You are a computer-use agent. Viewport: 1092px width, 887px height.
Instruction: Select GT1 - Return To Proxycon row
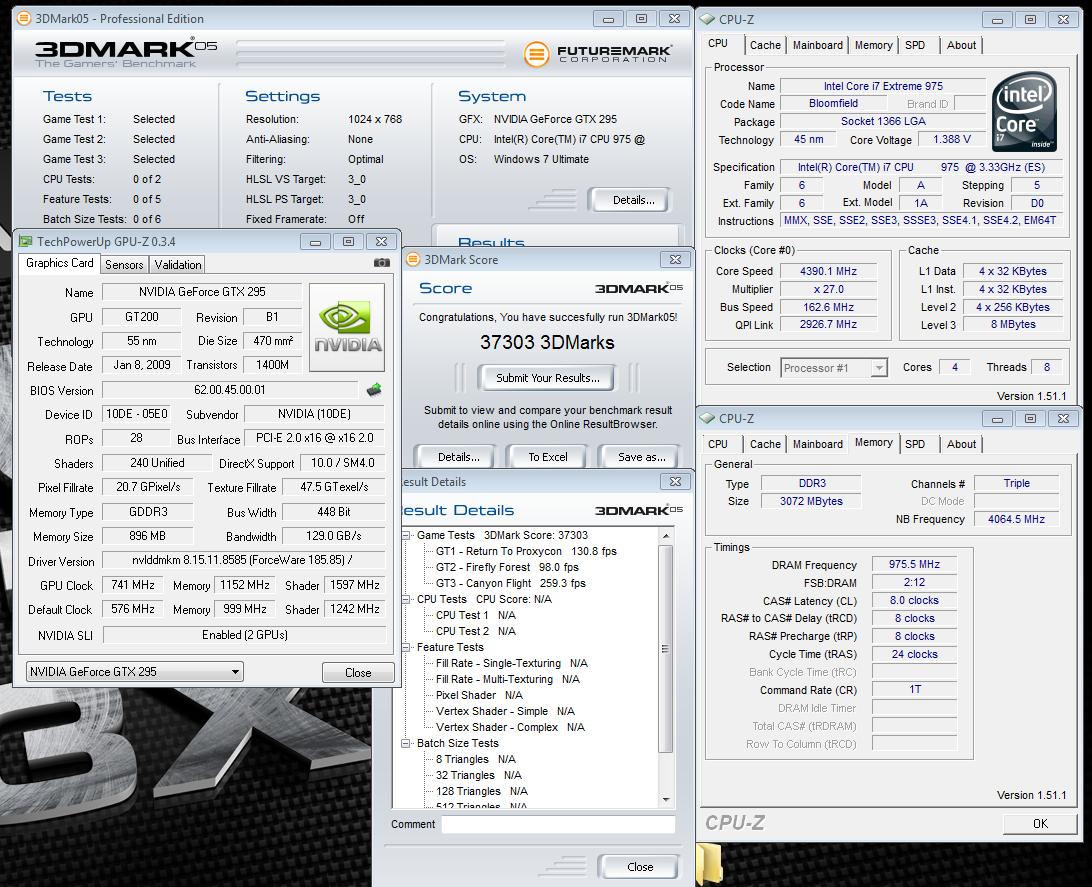click(526, 551)
